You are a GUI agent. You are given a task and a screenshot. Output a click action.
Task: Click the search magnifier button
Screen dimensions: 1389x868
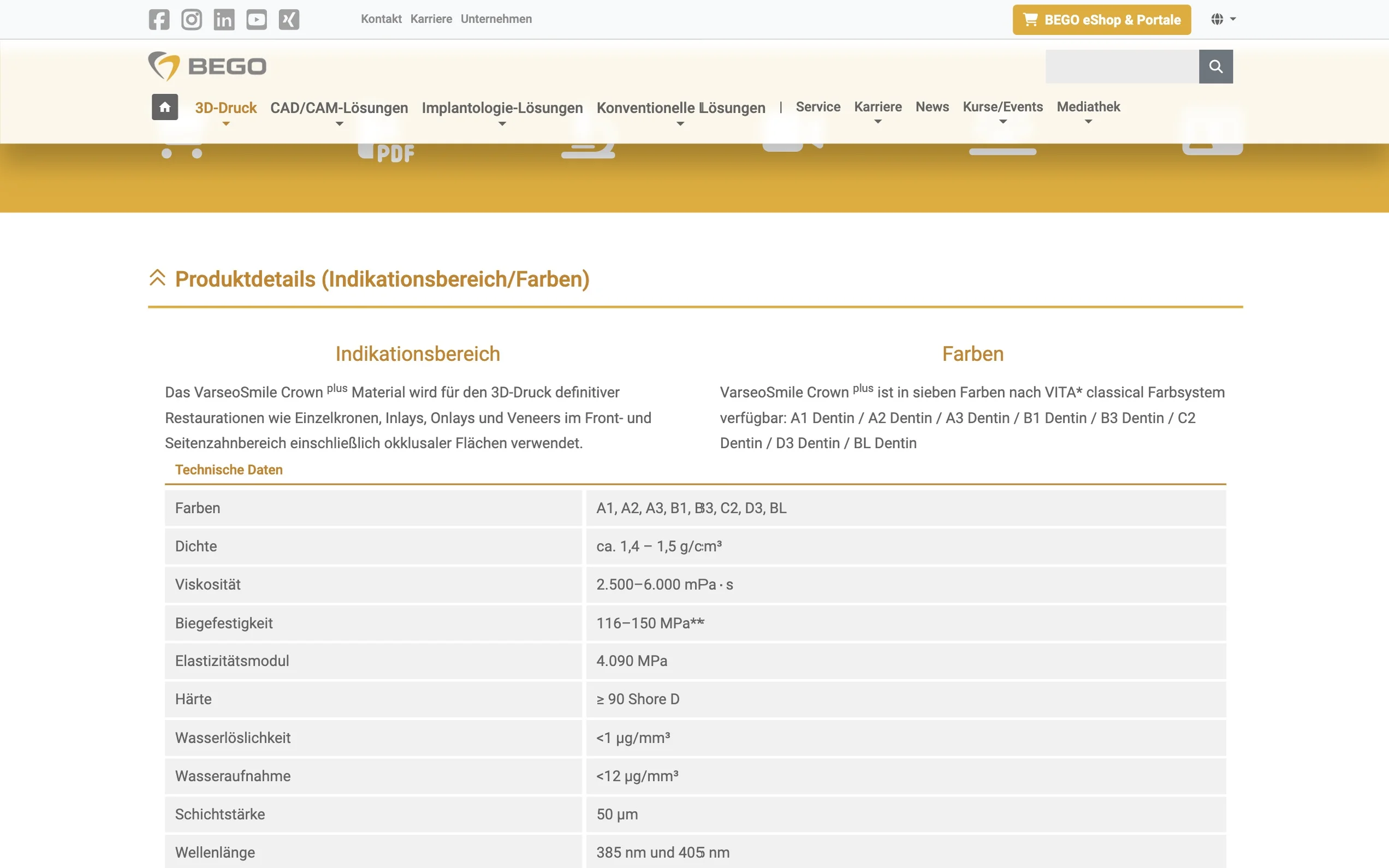point(1216,67)
